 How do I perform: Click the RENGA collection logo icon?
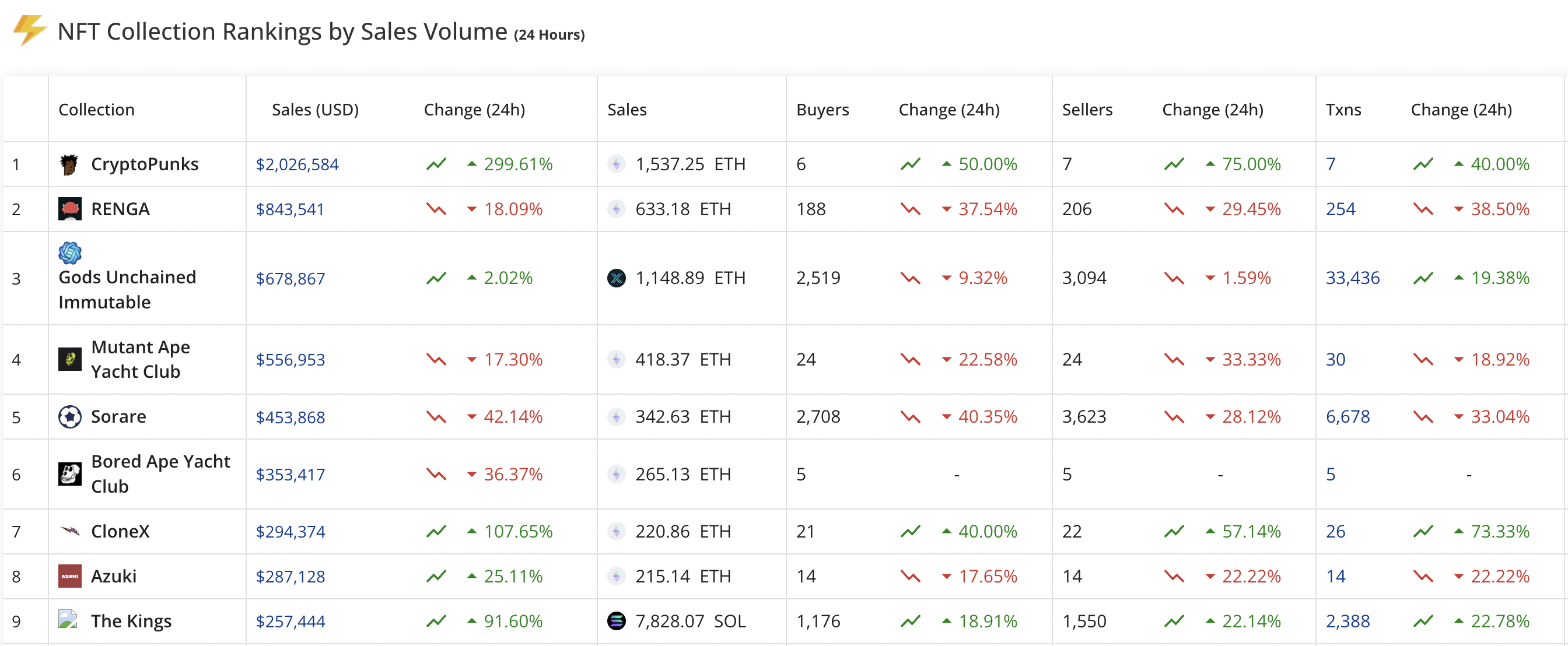(x=69, y=209)
